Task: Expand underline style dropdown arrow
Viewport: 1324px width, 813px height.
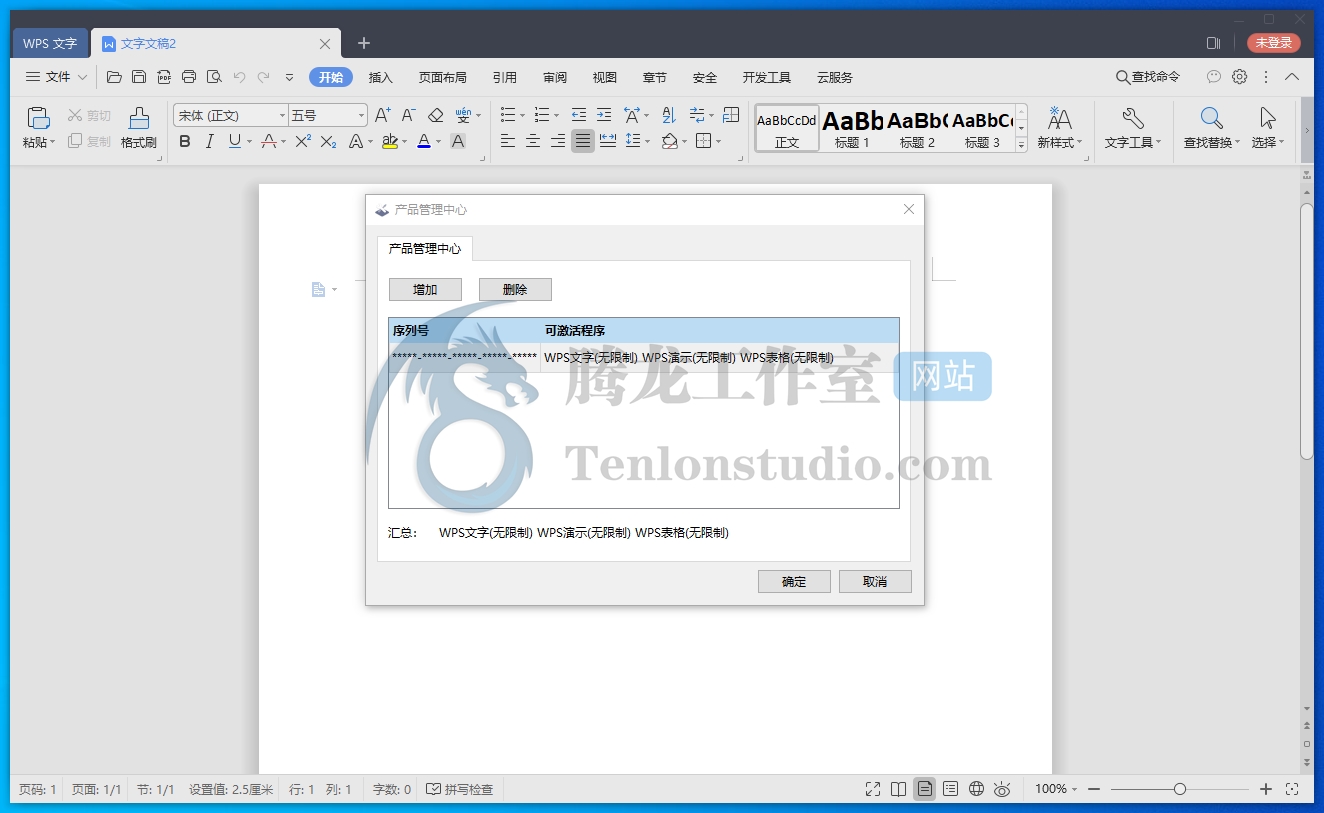Action: point(249,142)
